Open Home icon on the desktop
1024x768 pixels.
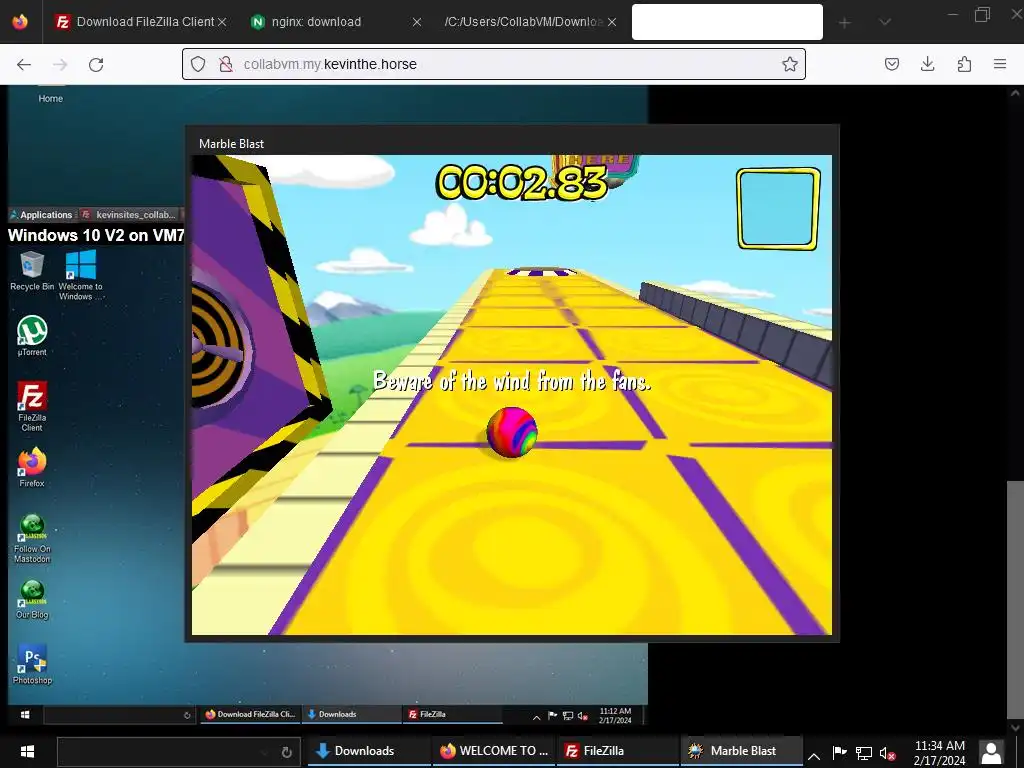50,95
